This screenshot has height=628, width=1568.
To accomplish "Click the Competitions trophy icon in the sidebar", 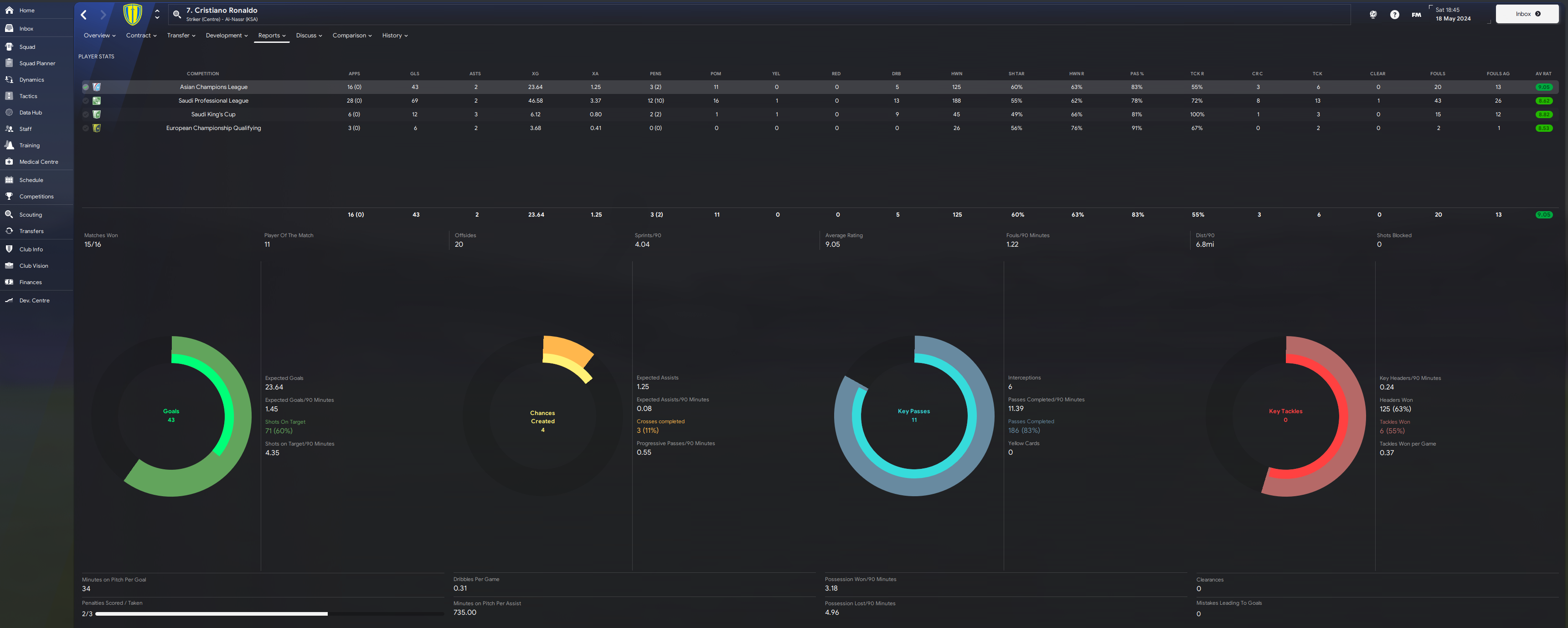I will click(x=9, y=196).
